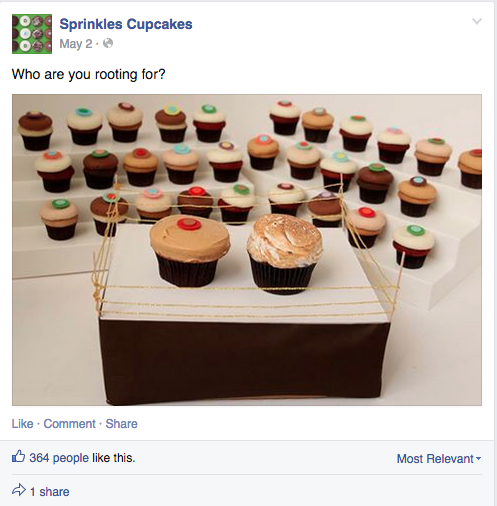497x506 pixels.
Task: Click the share arrow icon
Action: pyautogui.click(x=19, y=490)
